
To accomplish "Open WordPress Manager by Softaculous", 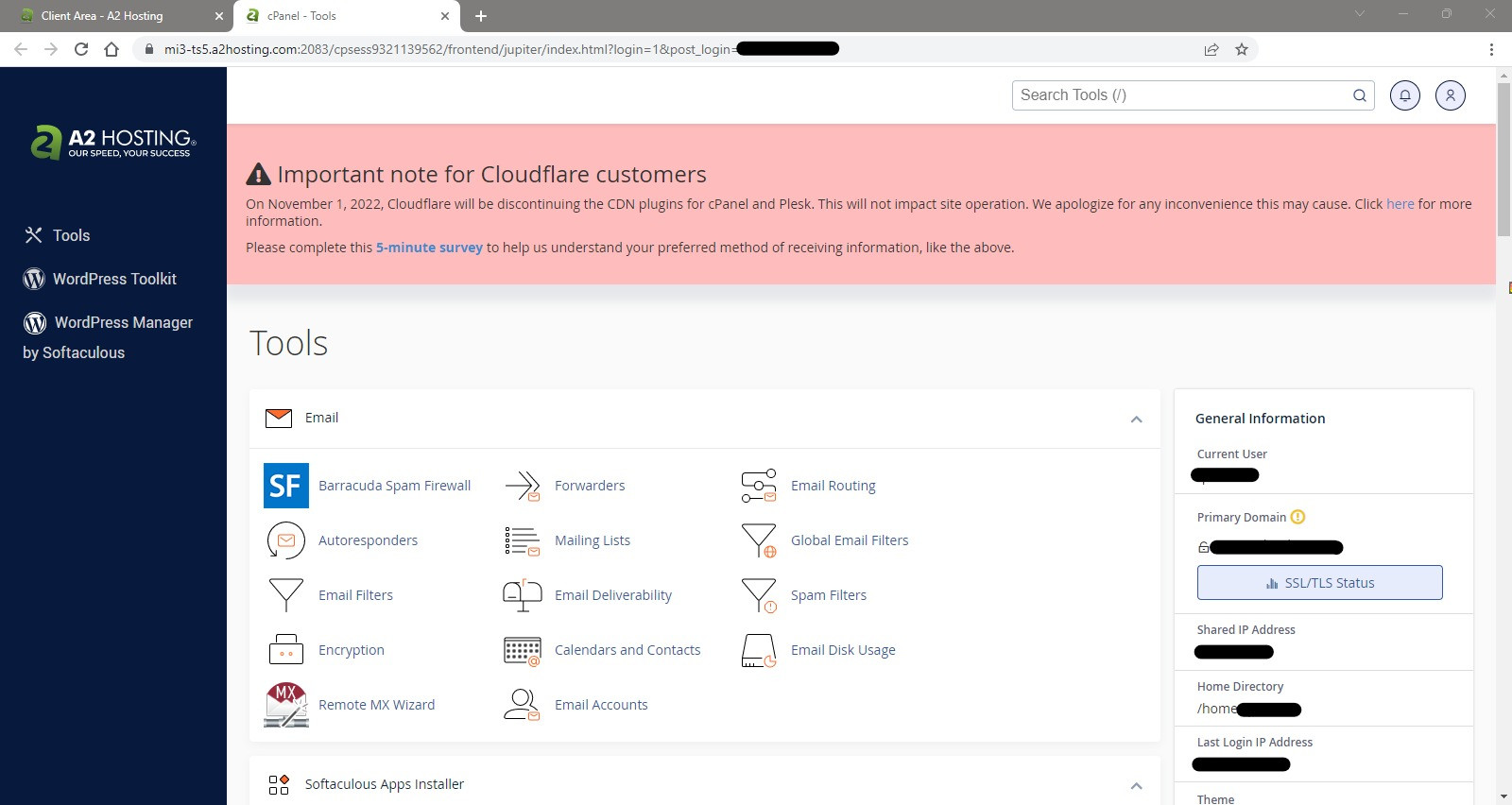I will pos(108,337).
